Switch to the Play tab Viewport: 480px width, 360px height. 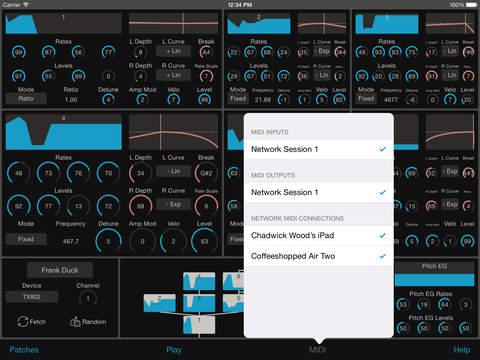tap(174, 350)
